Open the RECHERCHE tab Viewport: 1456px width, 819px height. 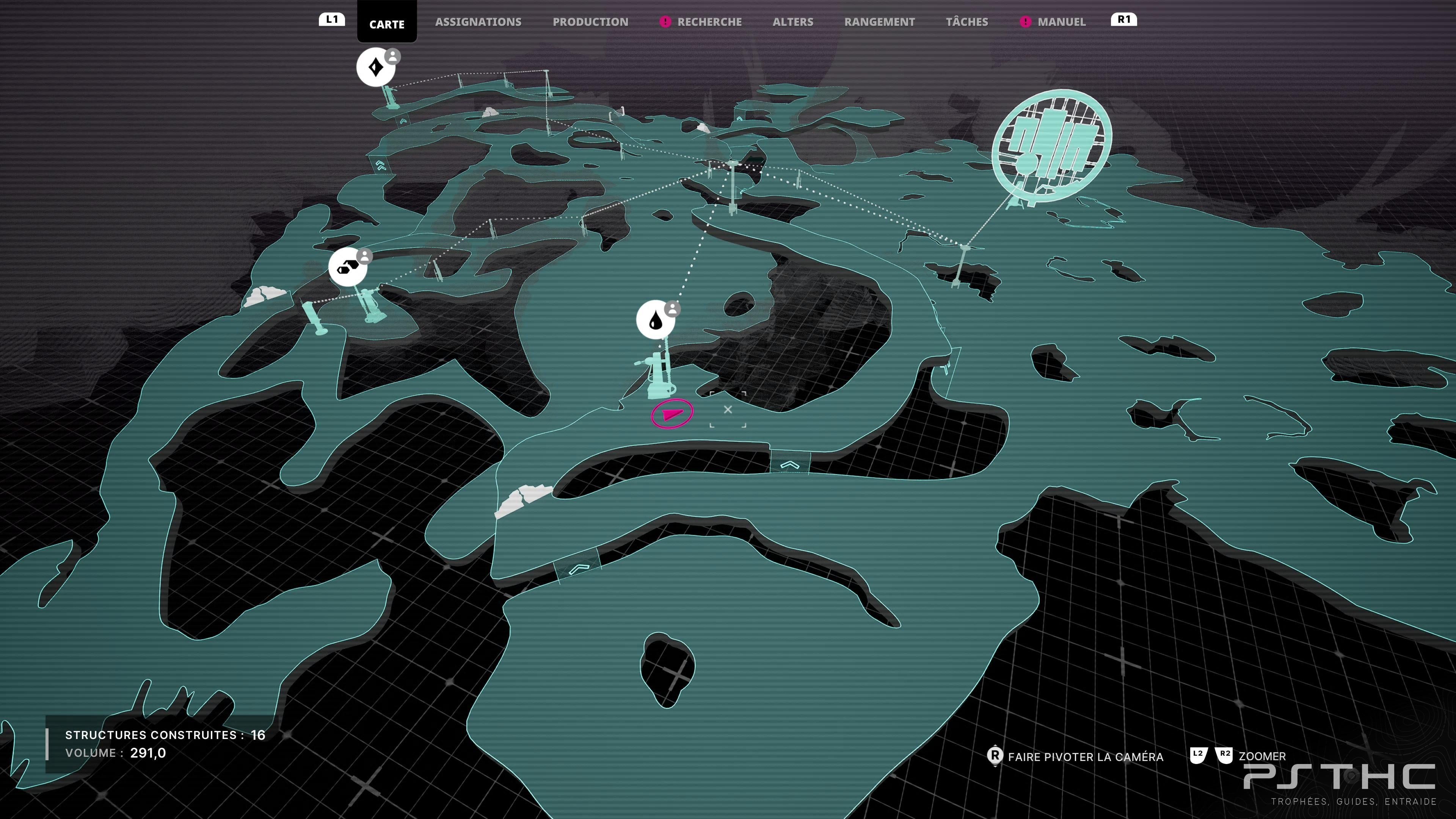click(709, 22)
